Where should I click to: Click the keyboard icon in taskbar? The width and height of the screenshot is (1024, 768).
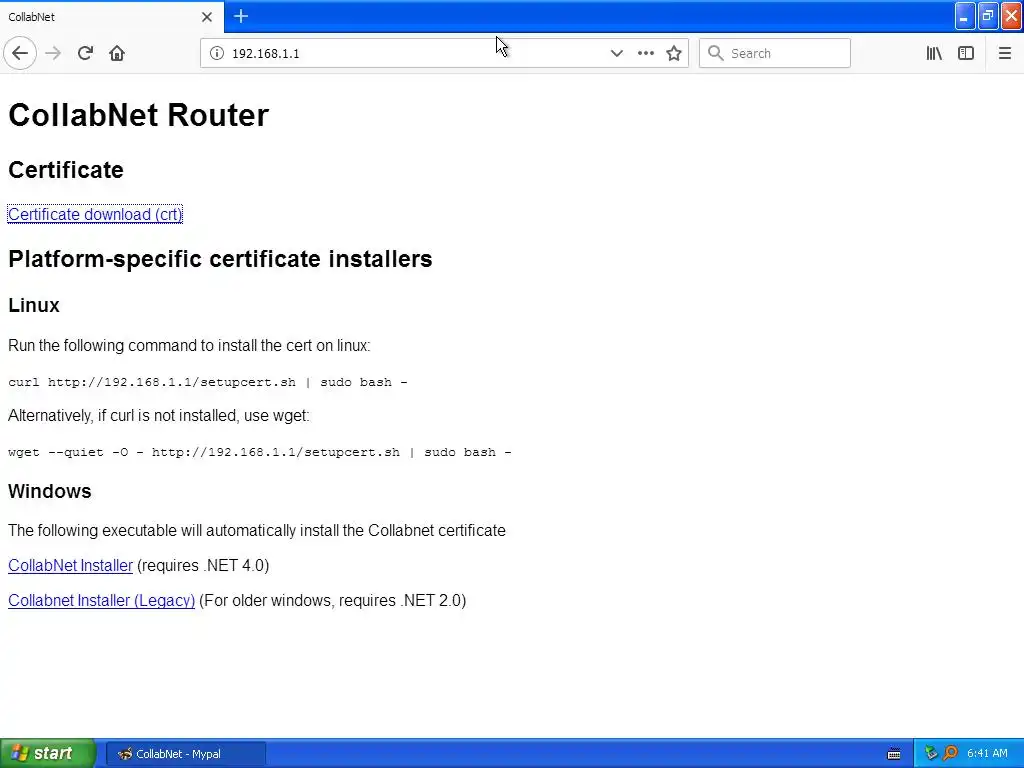tap(894, 754)
